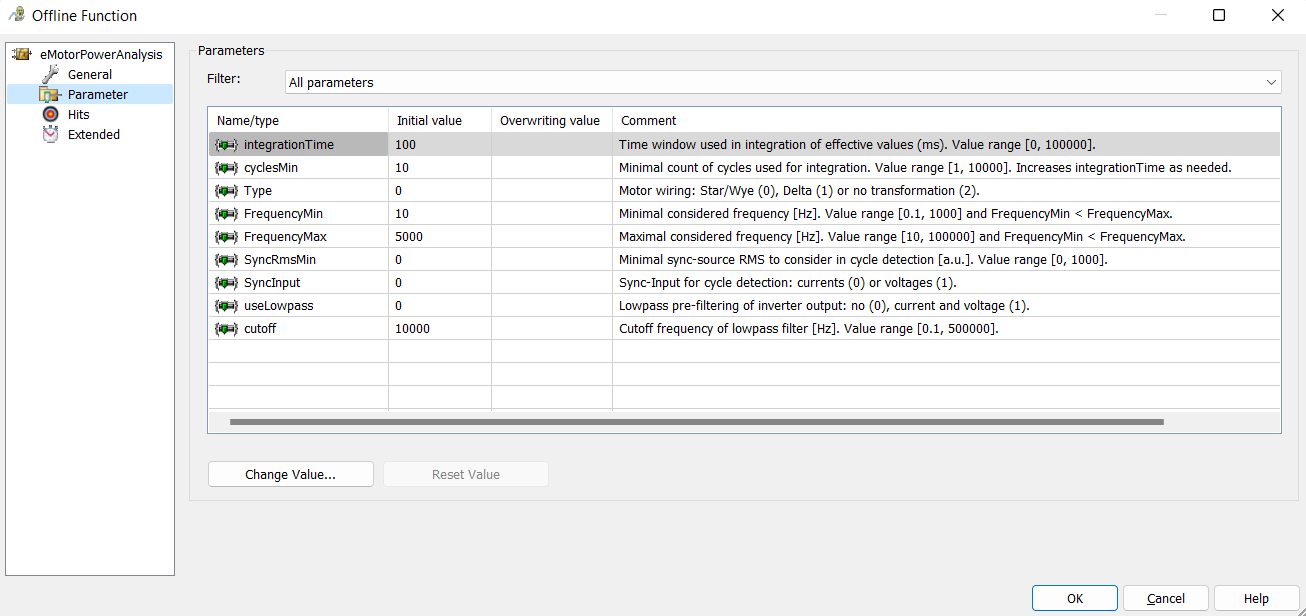Select the Hits tree item
This screenshot has height=616, width=1306.
(x=78, y=114)
